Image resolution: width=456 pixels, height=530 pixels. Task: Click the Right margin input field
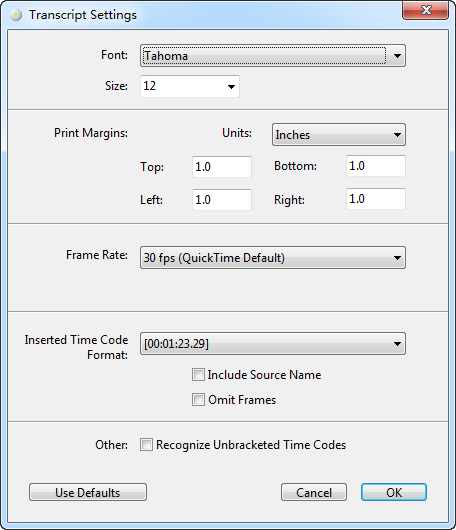coord(376,199)
